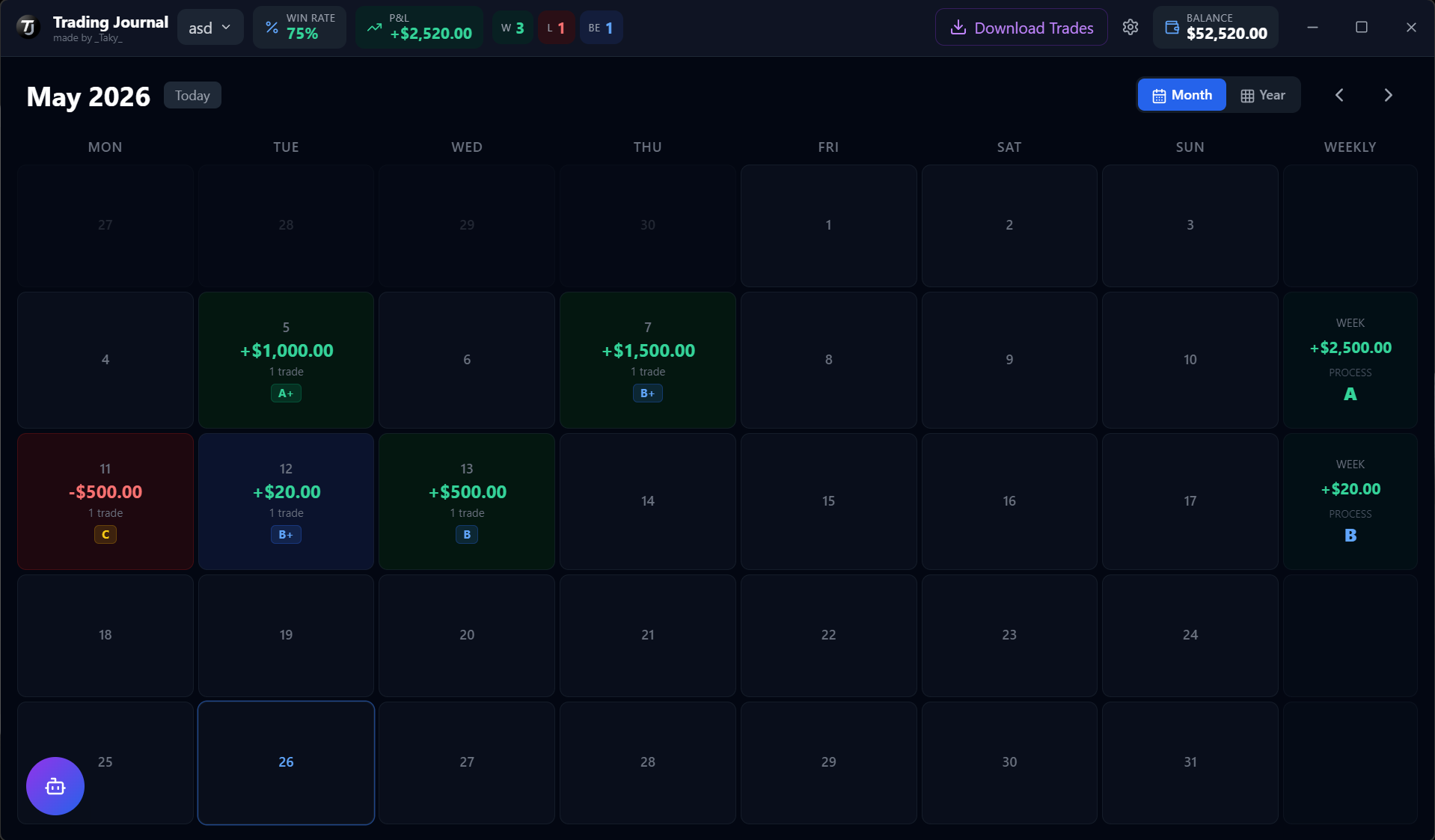1435x840 pixels.
Task: Click the +$2,520.00 P&L value
Action: 431,34
